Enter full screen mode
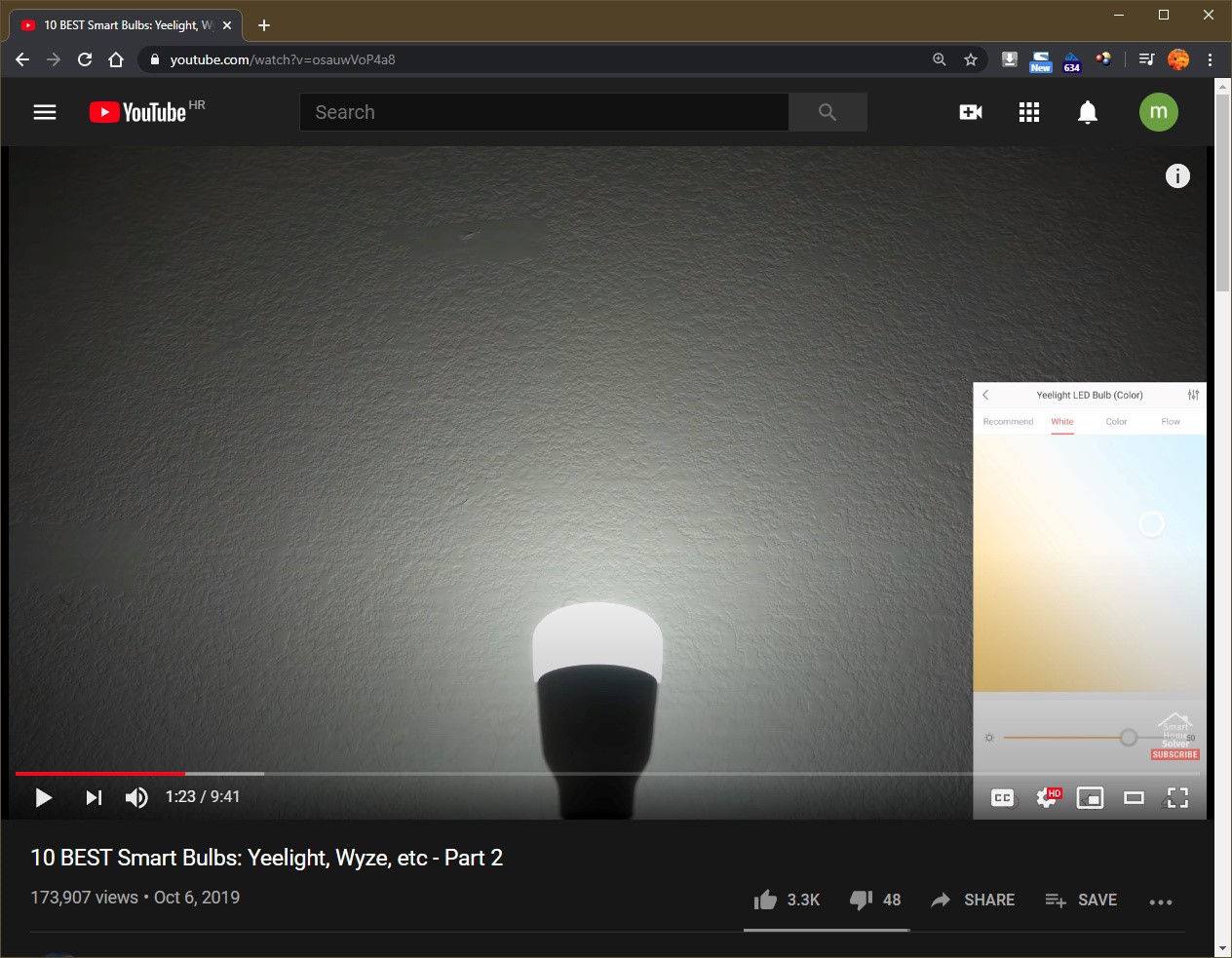 click(1177, 798)
